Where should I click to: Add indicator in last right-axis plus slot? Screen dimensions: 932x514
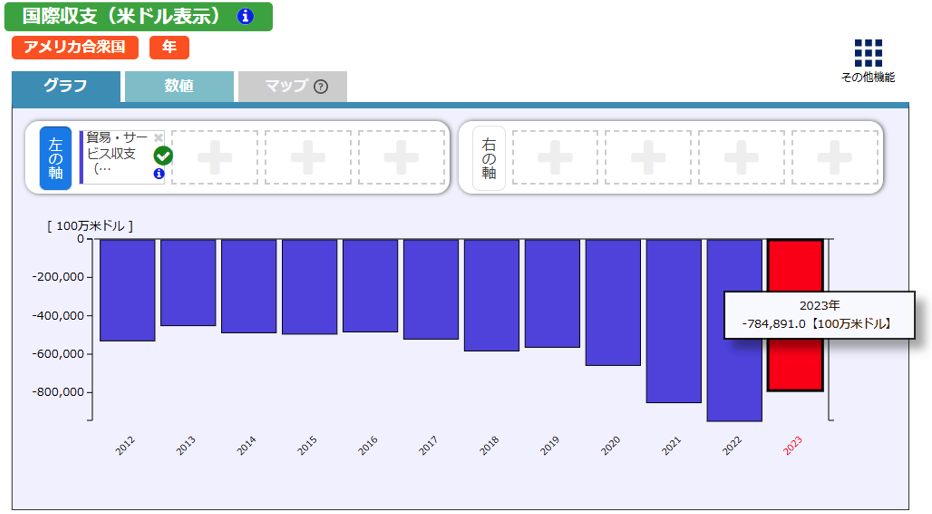835,157
